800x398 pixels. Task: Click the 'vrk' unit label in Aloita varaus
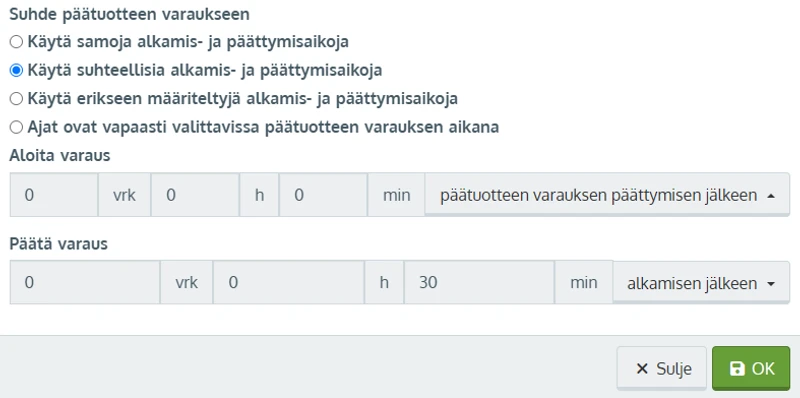[x=124, y=195]
